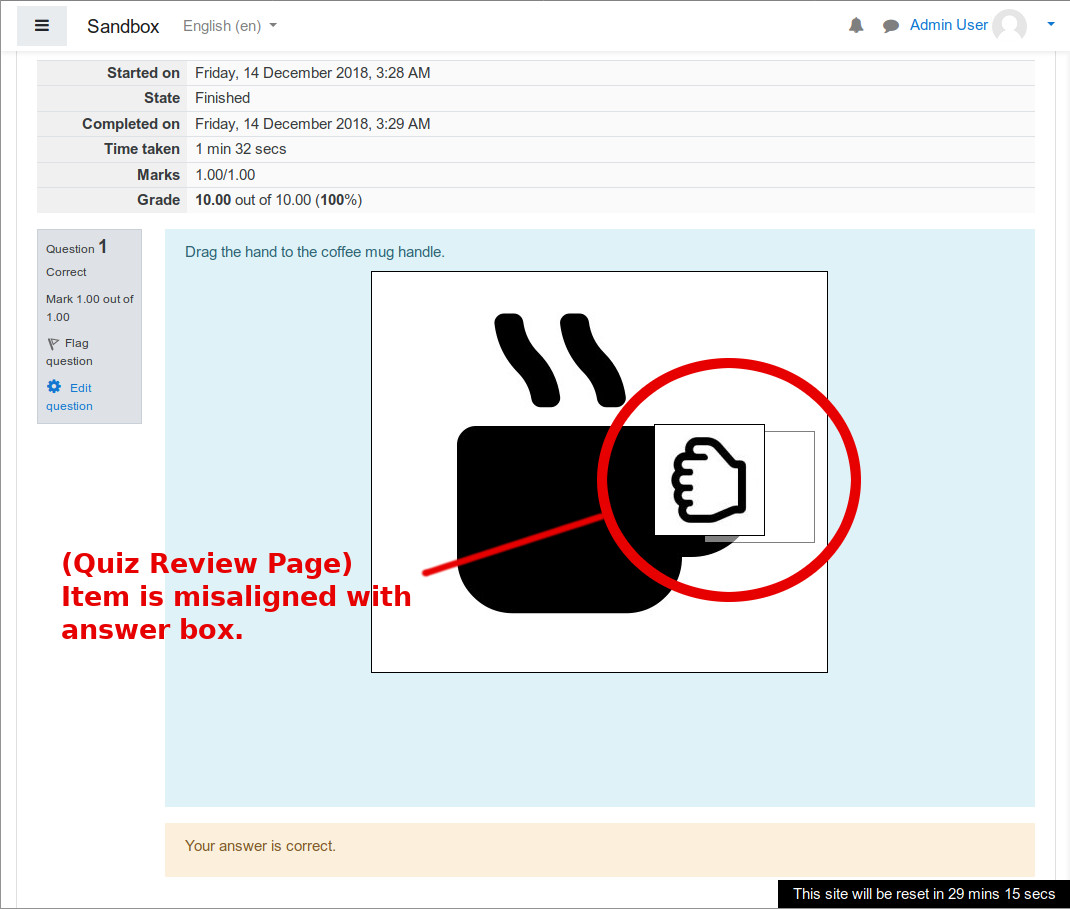Click the "10.00 out of 10.00 (100%)" grade
Viewport: 1070px width, 909px height.
(278, 200)
